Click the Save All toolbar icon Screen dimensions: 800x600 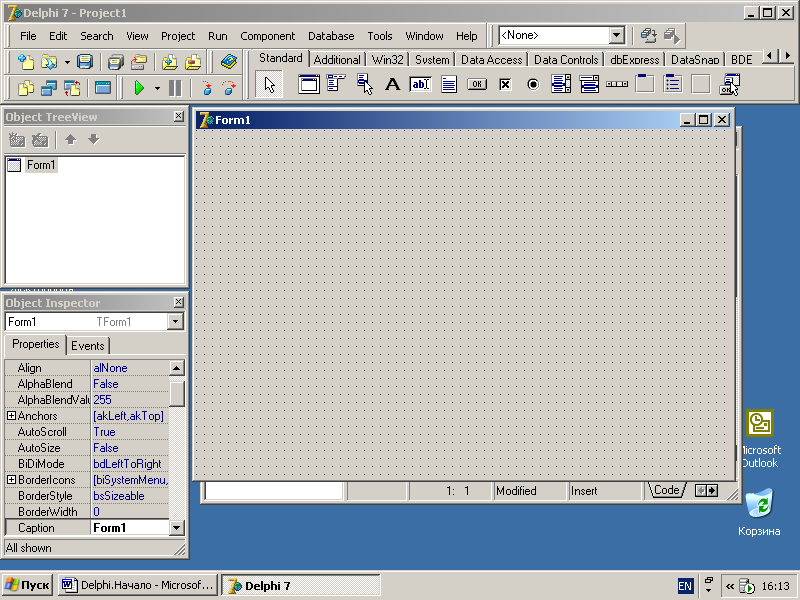point(115,62)
